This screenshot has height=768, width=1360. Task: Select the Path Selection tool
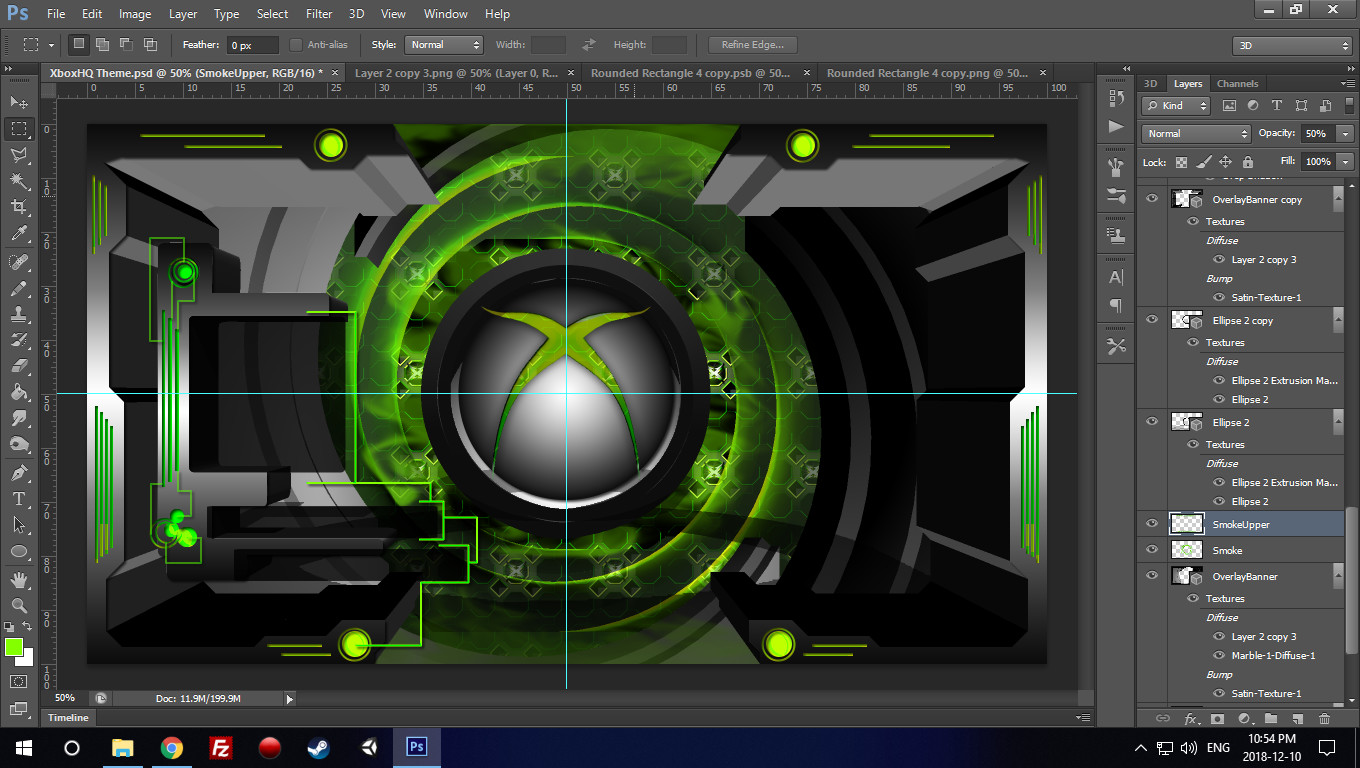click(19, 524)
